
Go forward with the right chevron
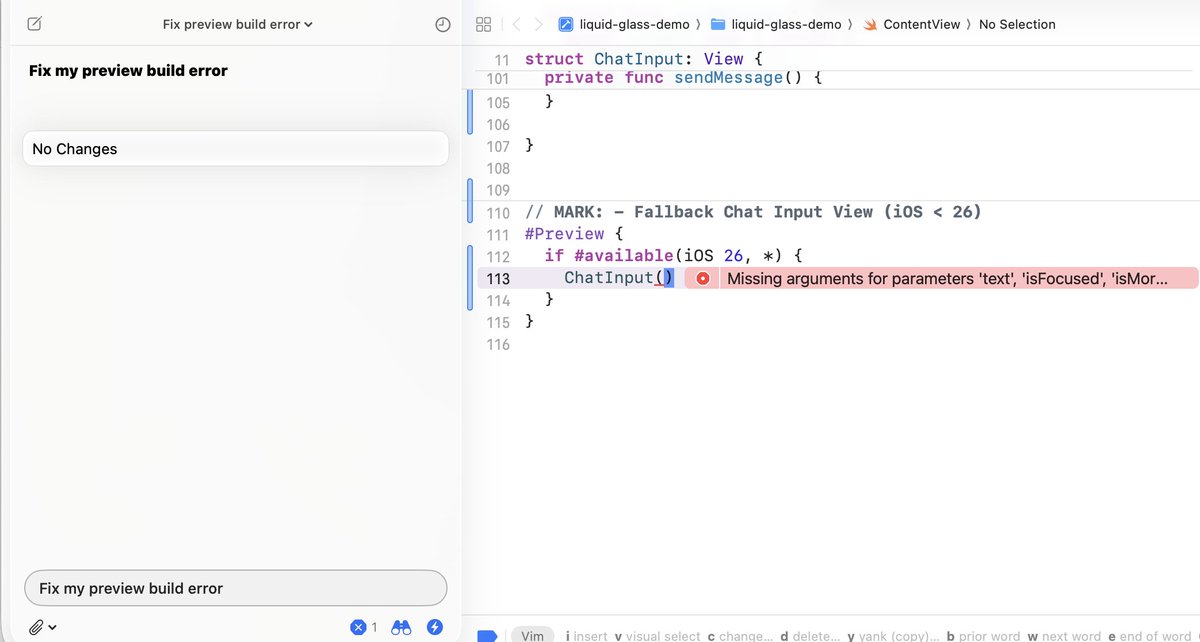click(539, 24)
